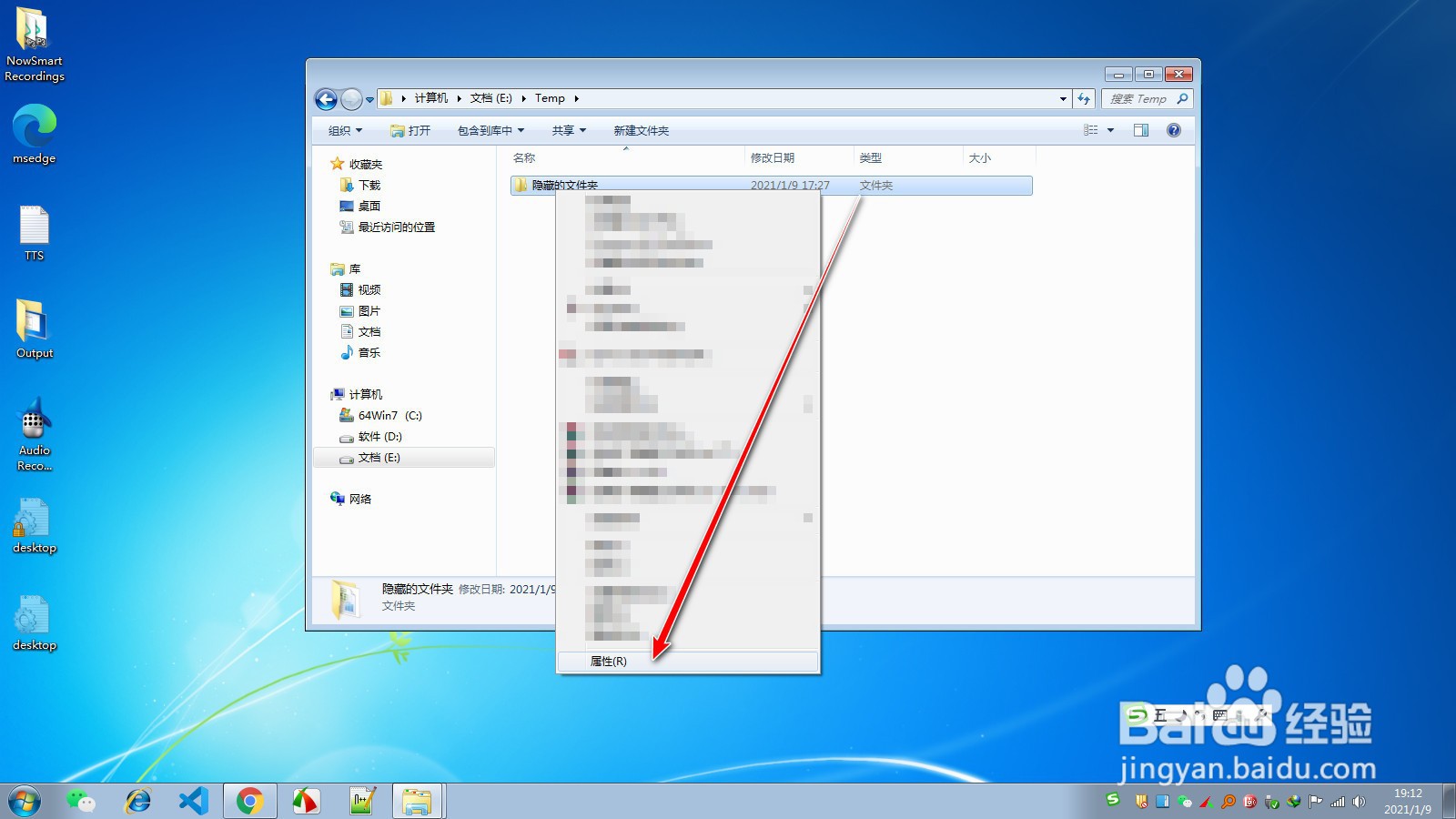
Task: Click the orange magnifier tray icon
Action: pos(1228,802)
